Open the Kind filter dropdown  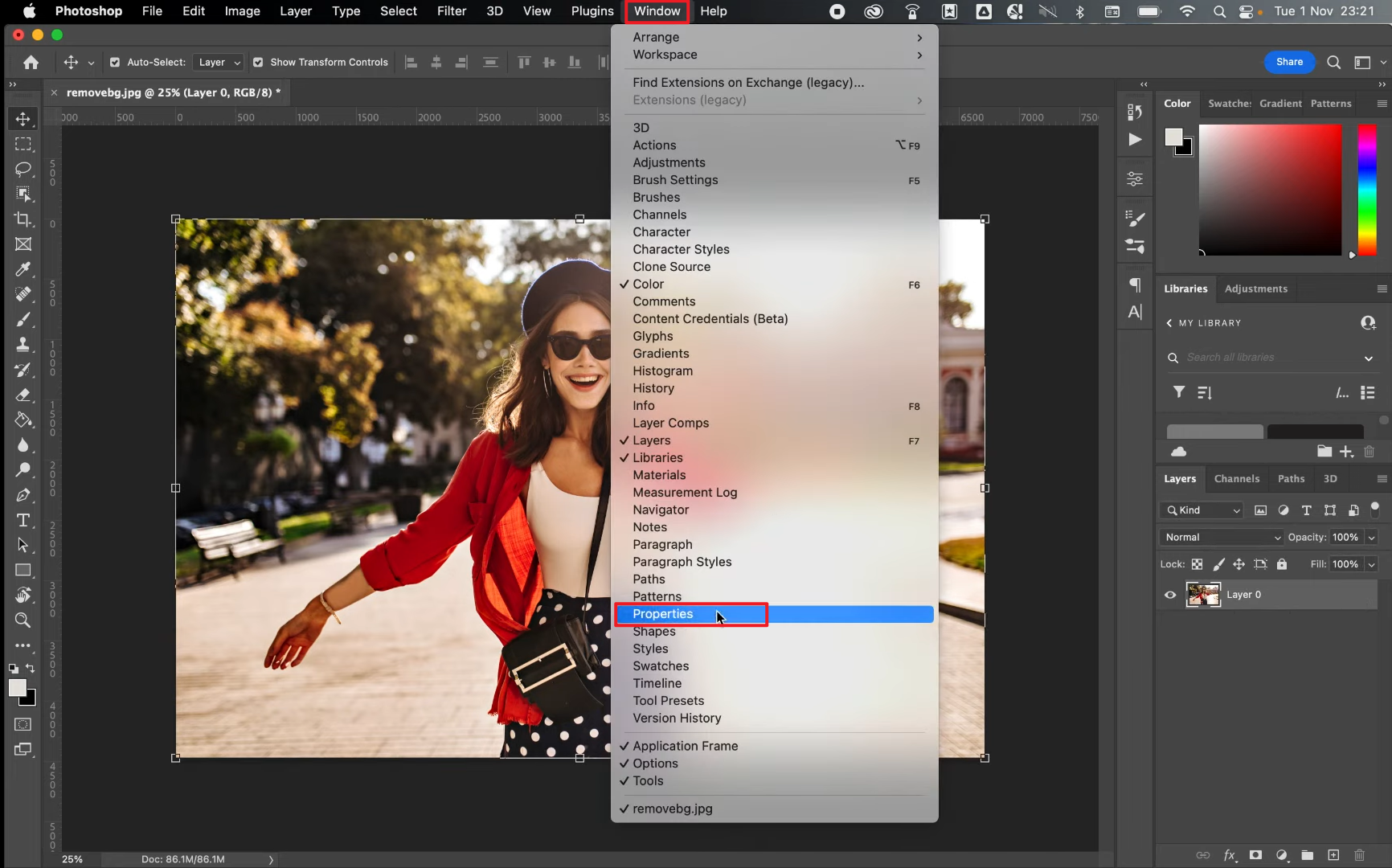pyautogui.click(x=1202, y=510)
